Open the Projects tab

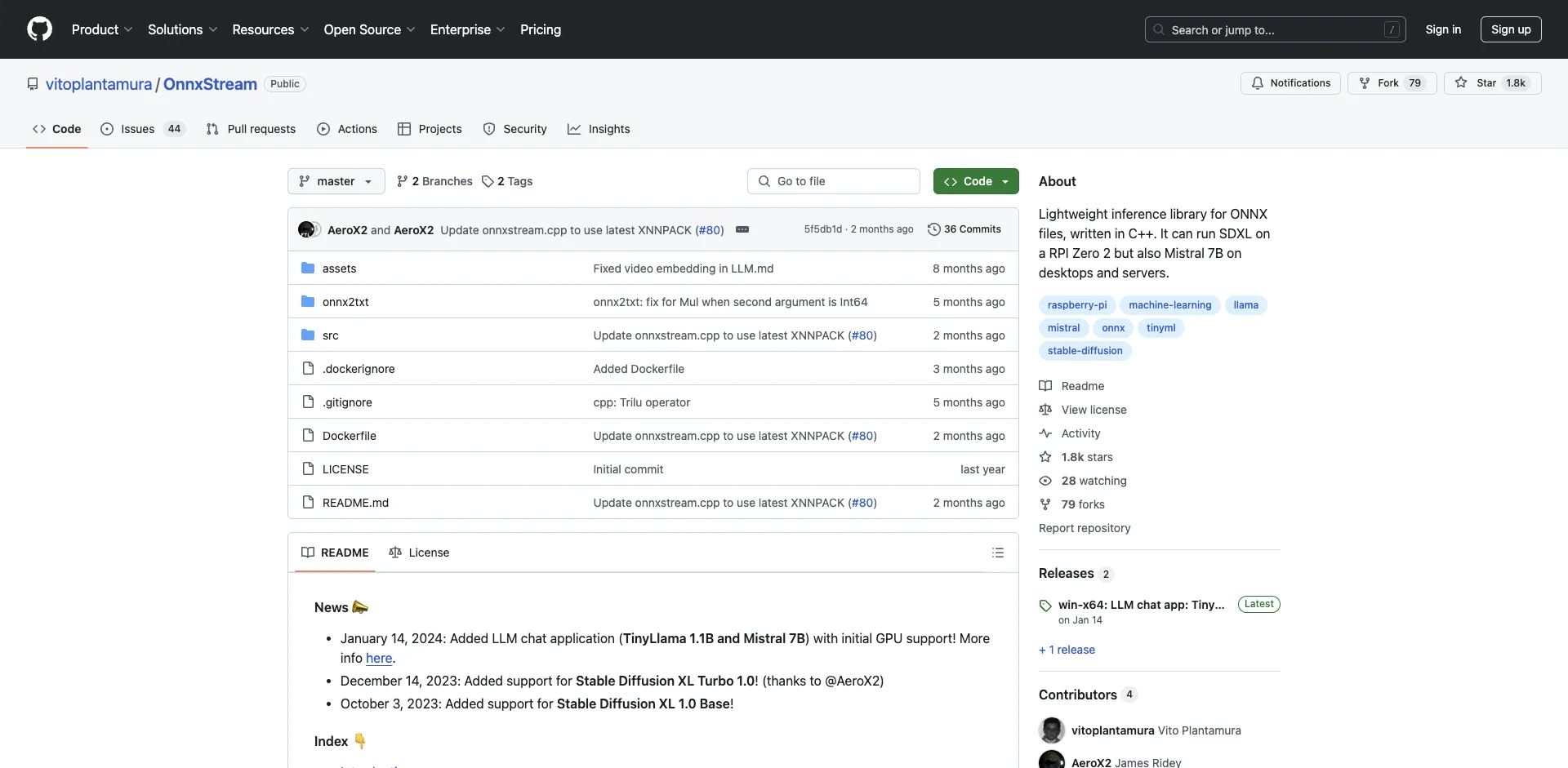click(x=430, y=129)
